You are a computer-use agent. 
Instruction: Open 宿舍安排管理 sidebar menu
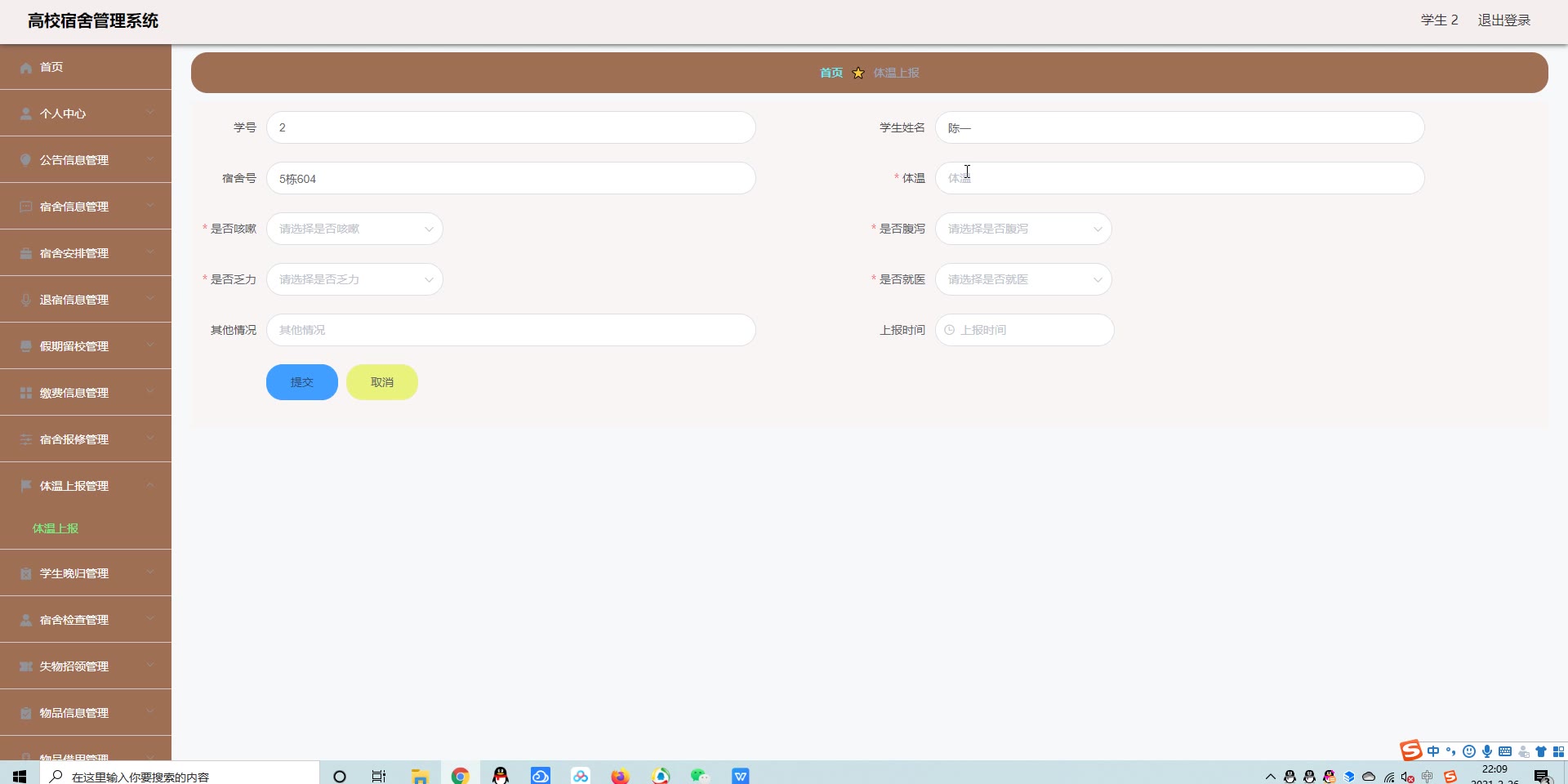pos(86,253)
